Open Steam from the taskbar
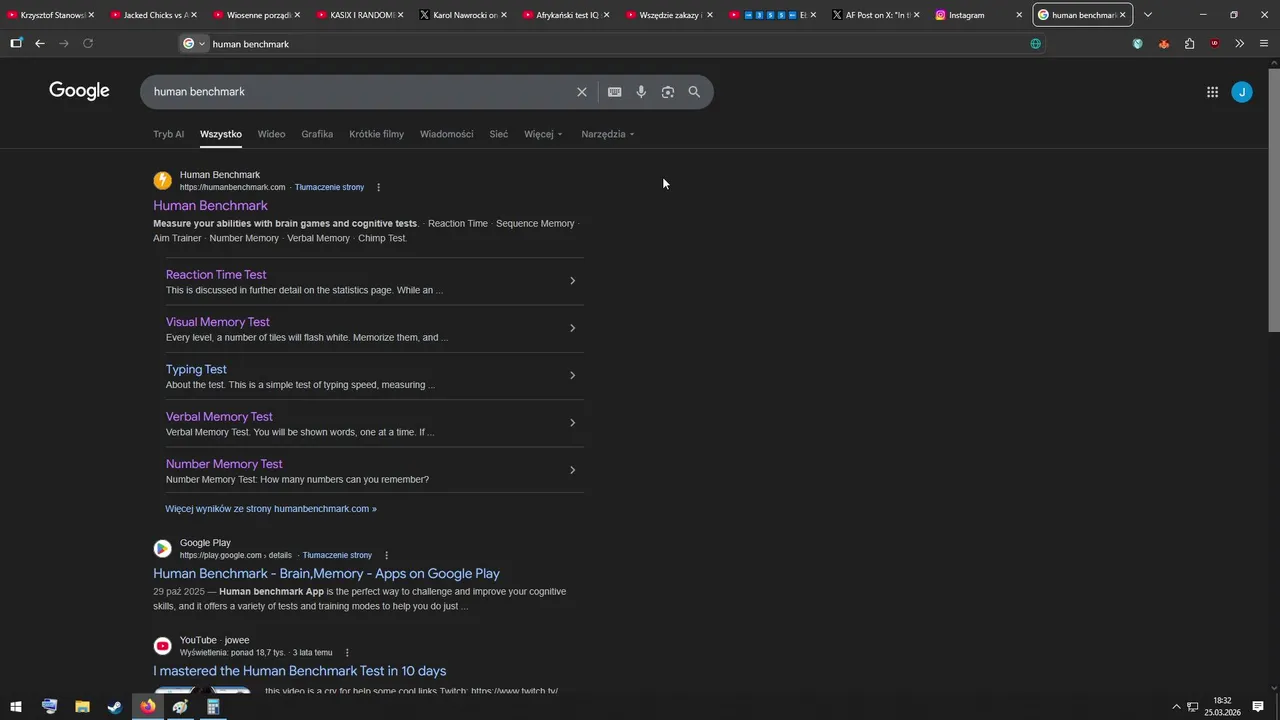The image size is (1280, 720). coord(115,707)
